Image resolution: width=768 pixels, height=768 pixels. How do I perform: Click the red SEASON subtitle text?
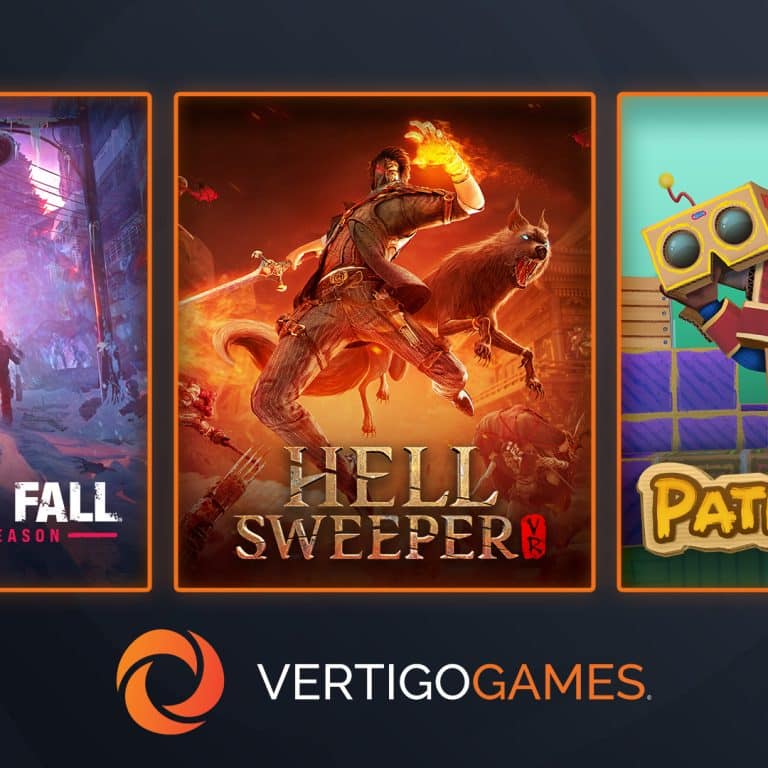[29, 535]
